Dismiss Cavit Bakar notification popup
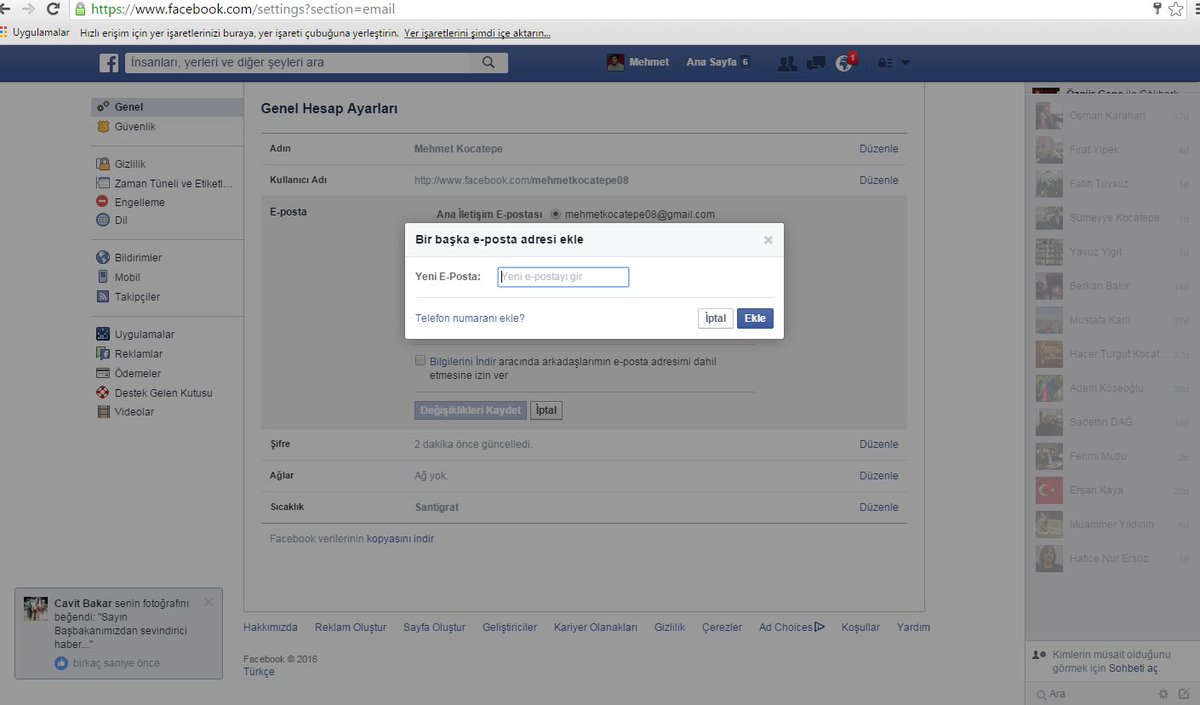Viewport: 1200px width, 705px height. (x=208, y=602)
